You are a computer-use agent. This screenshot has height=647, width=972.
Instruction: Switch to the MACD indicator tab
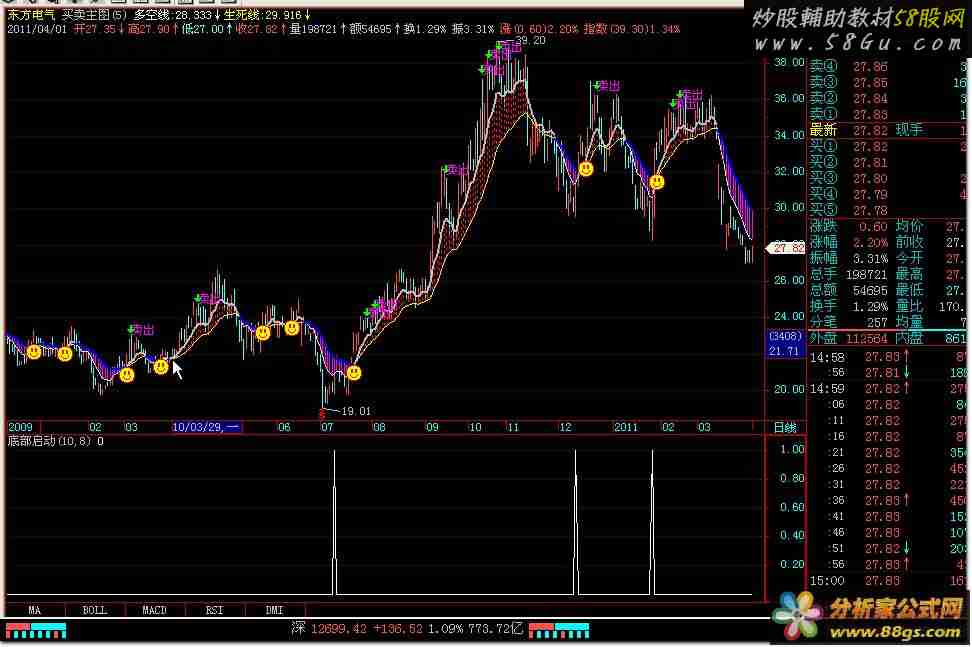click(x=154, y=610)
